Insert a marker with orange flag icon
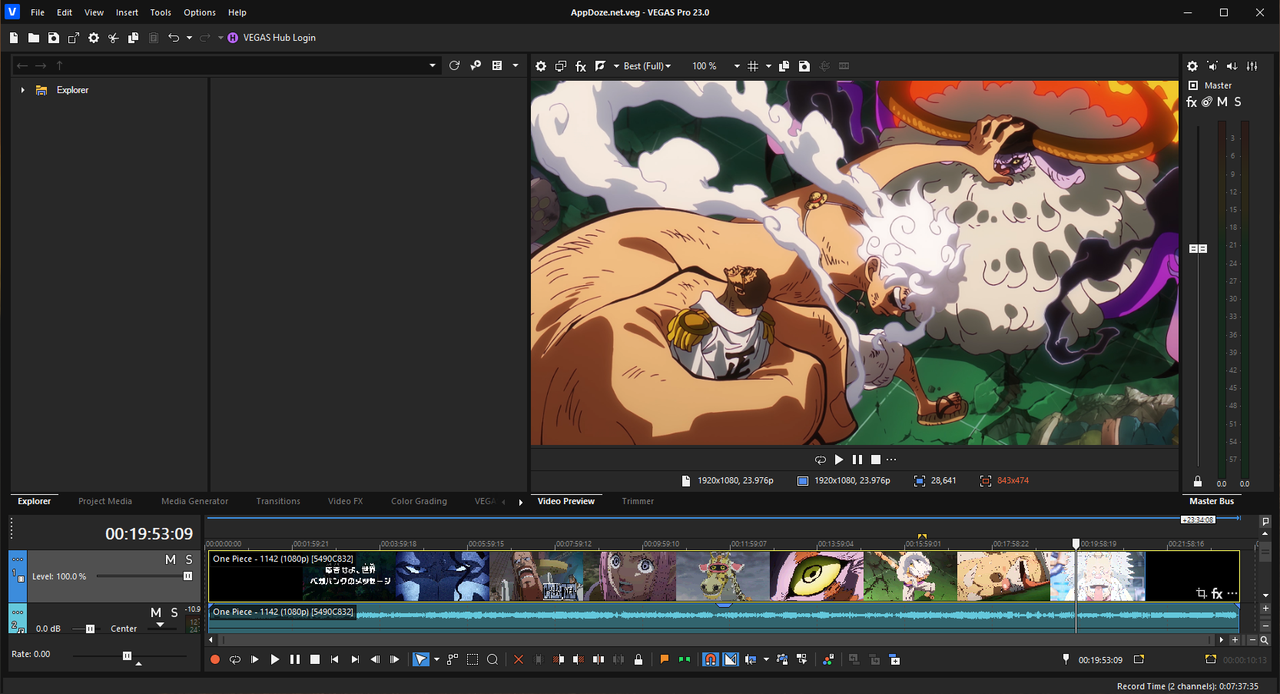The height and width of the screenshot is (694, 1280). coord(664,659)
